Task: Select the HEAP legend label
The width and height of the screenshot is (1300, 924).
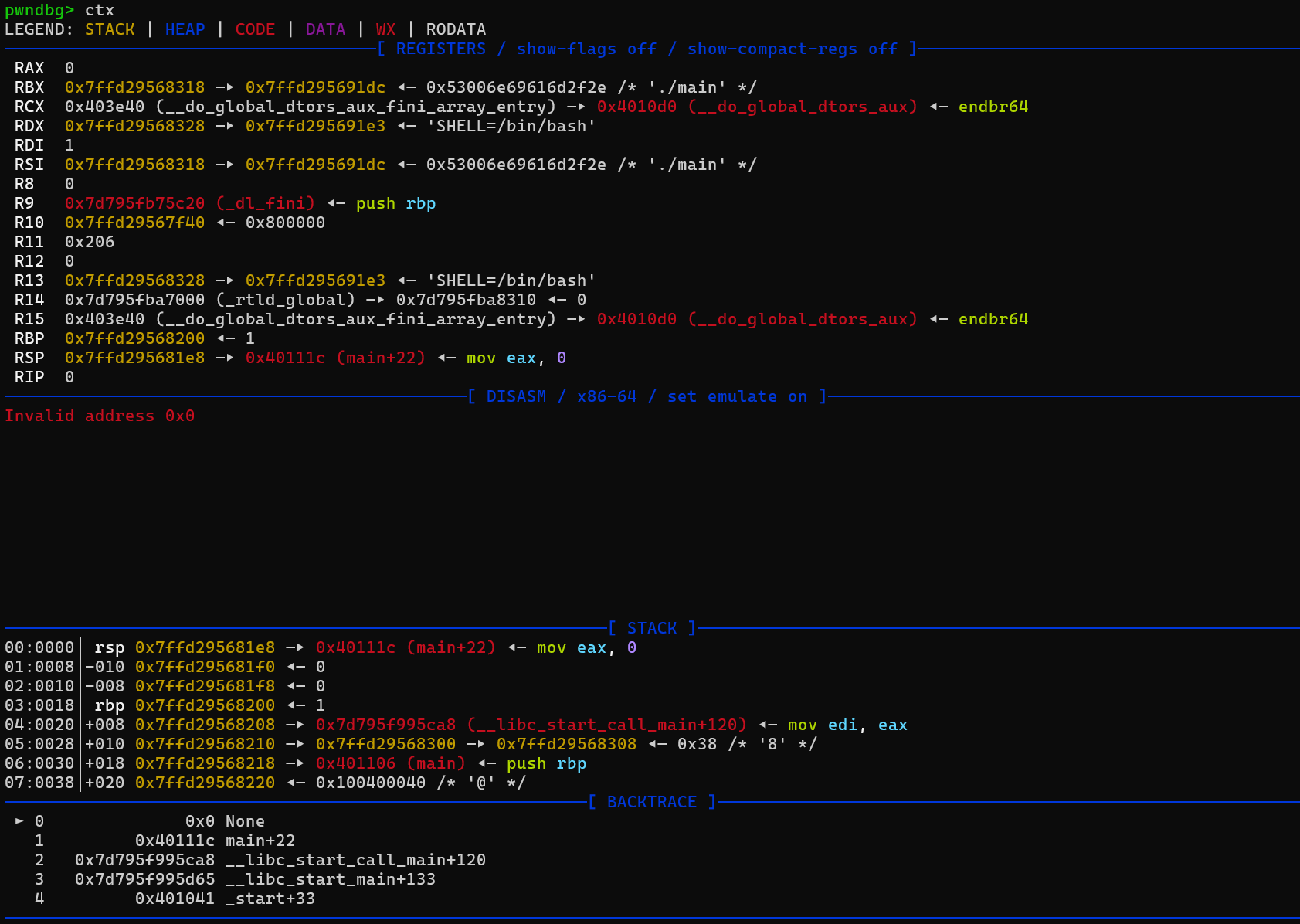Action: click(185, 29)
